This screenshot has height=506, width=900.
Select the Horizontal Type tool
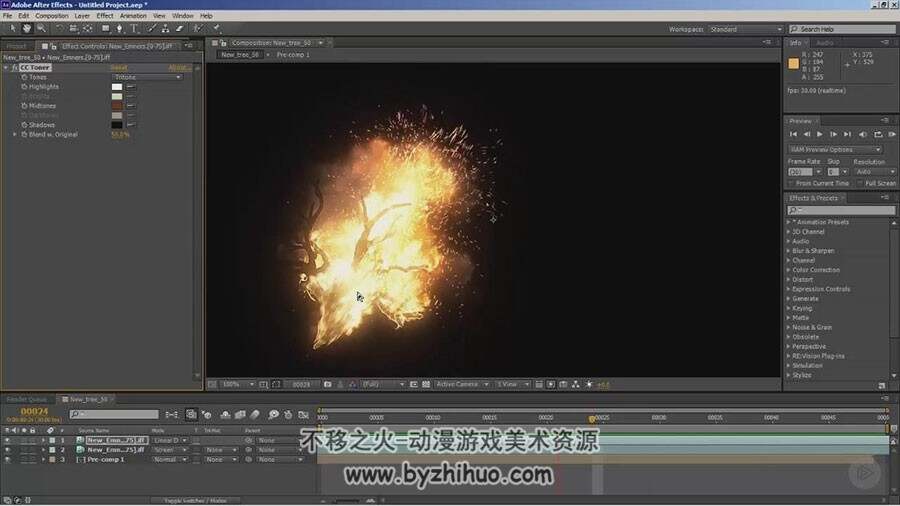pyautogui.click(x=134, y=28)
